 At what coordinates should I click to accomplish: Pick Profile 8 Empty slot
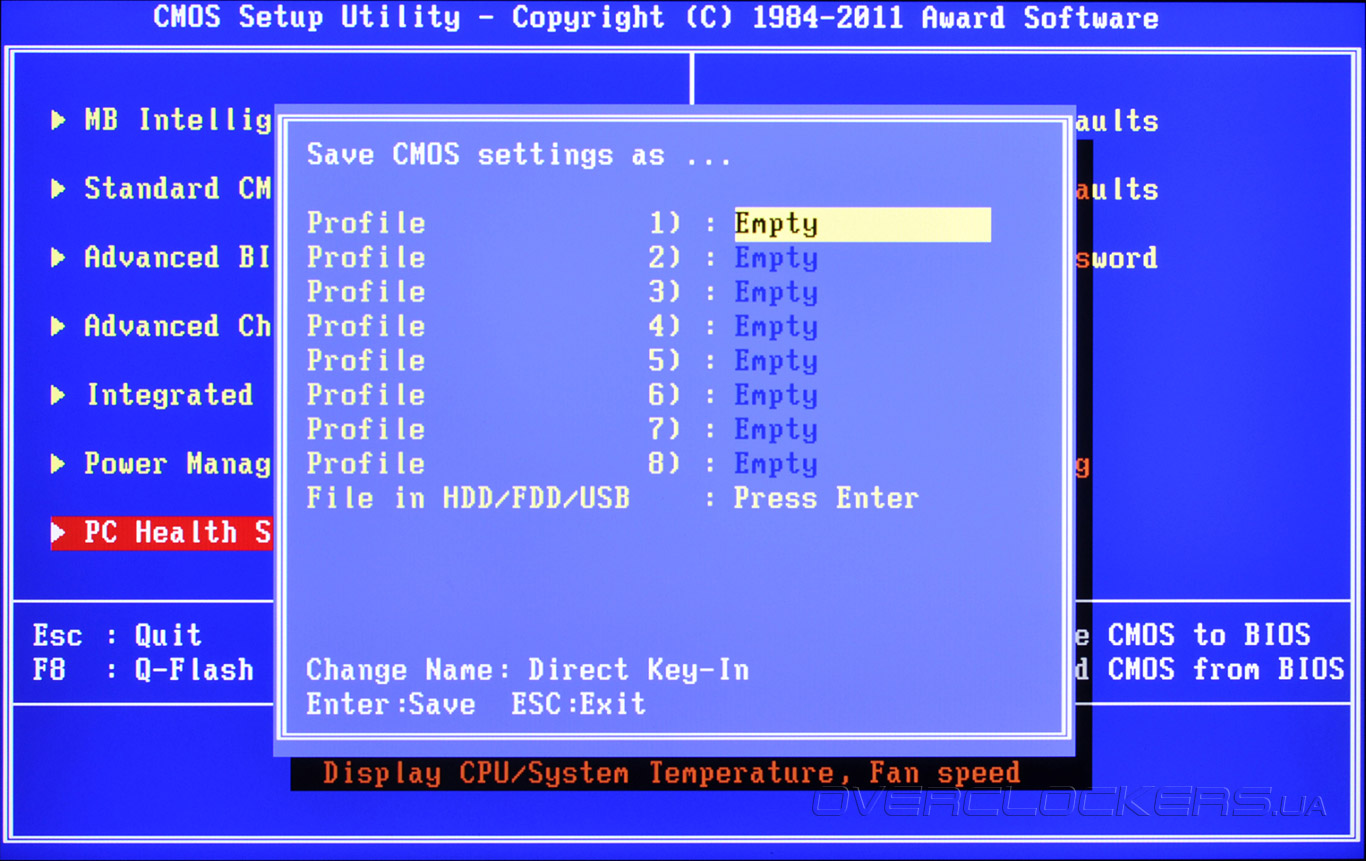(x=776, y=464)
